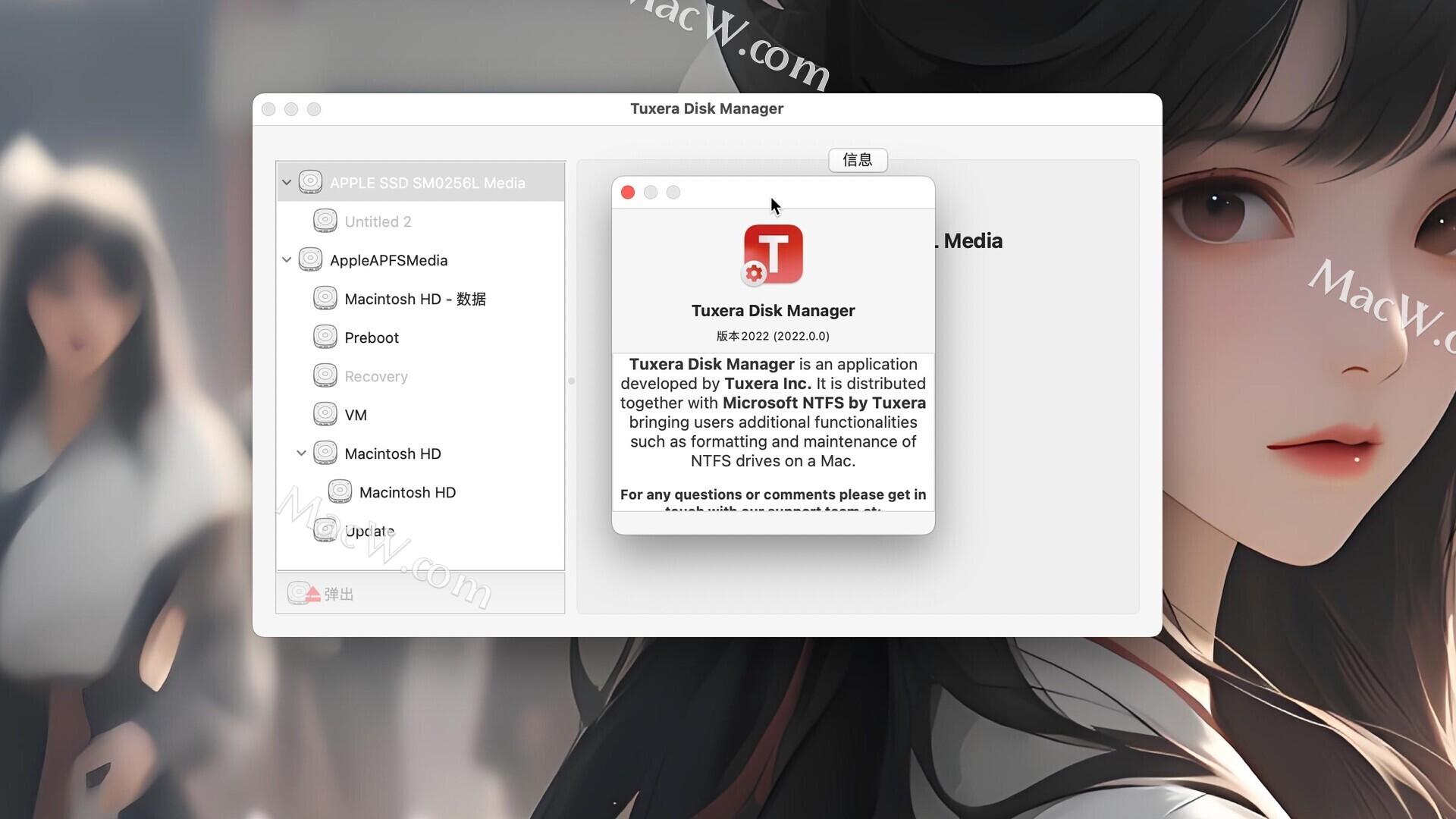Viewport: 1456px width, 819px height.
Task: Click the Preboot partition icon
Action: point(325,337)
